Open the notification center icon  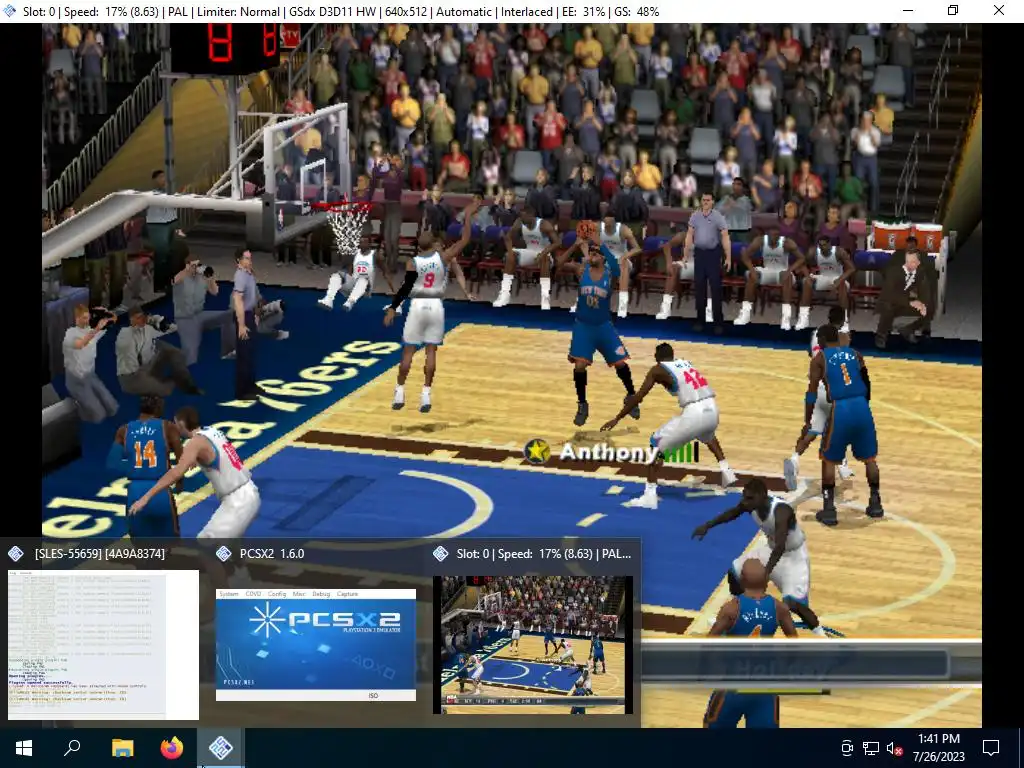(x=991, y=748)
